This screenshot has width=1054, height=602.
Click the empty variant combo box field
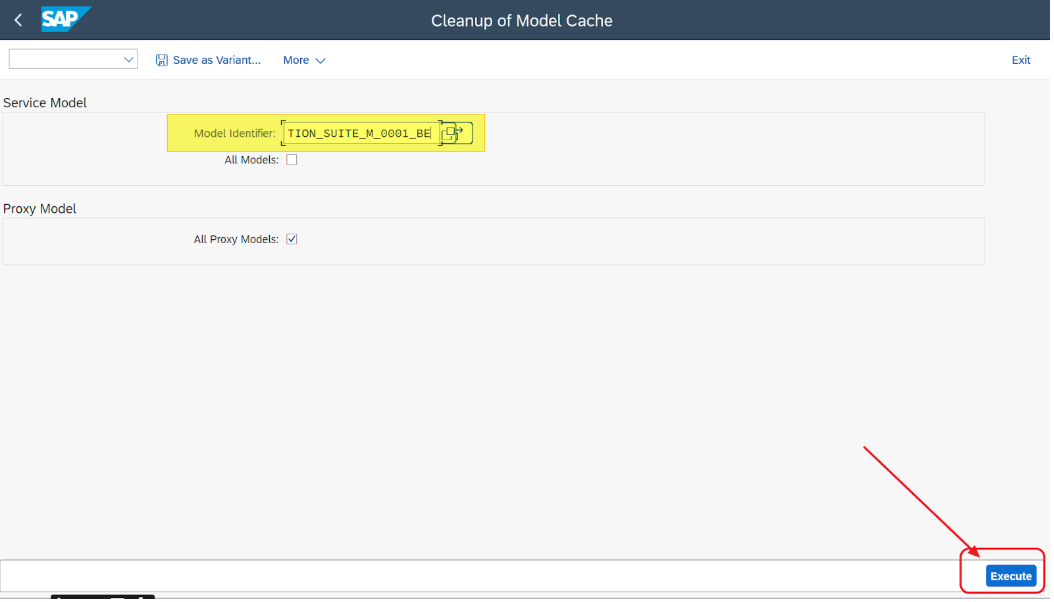click(x=64, y=60)
